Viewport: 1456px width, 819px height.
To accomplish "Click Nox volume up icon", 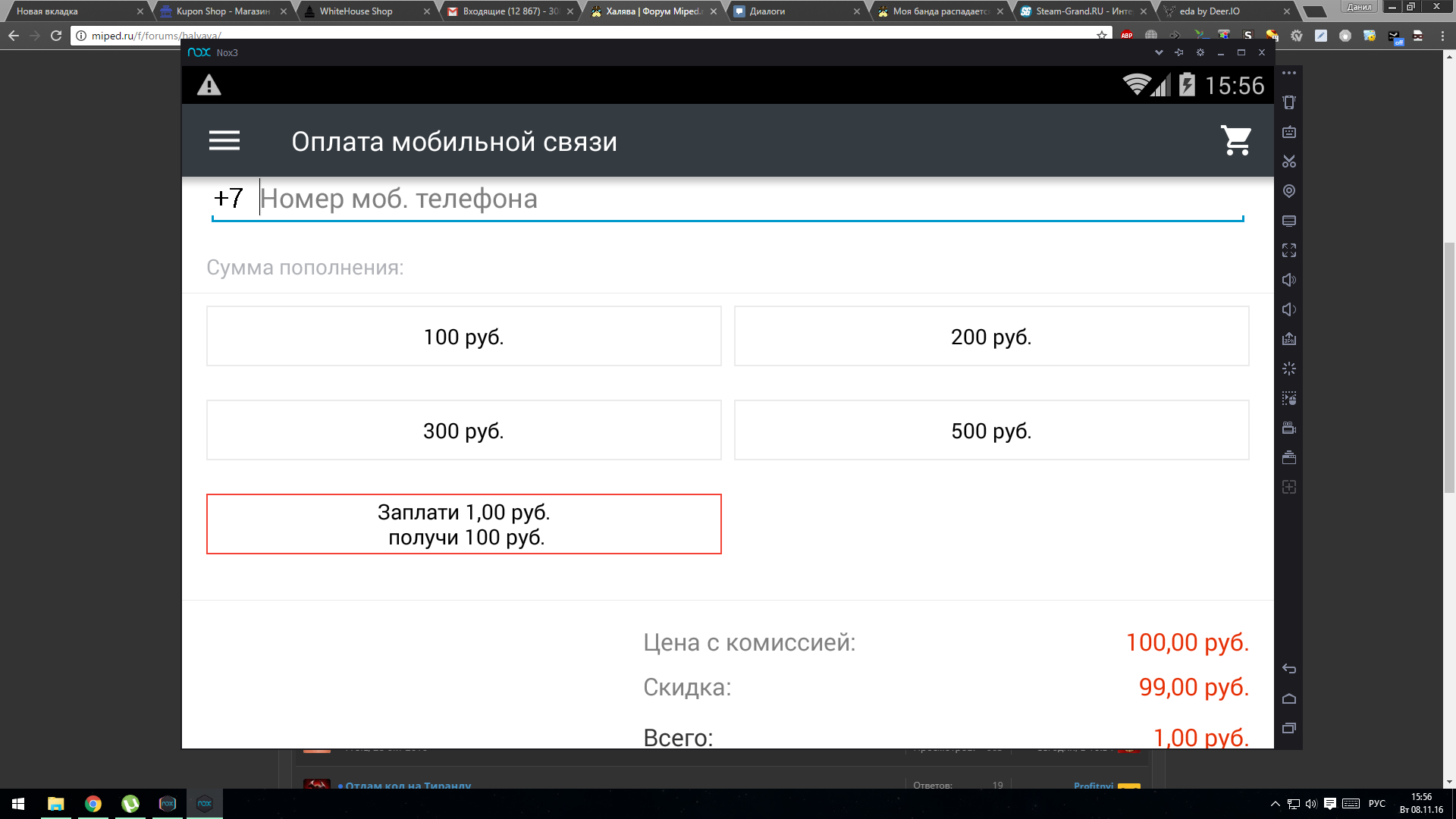I will click(x=1289, y=280).
